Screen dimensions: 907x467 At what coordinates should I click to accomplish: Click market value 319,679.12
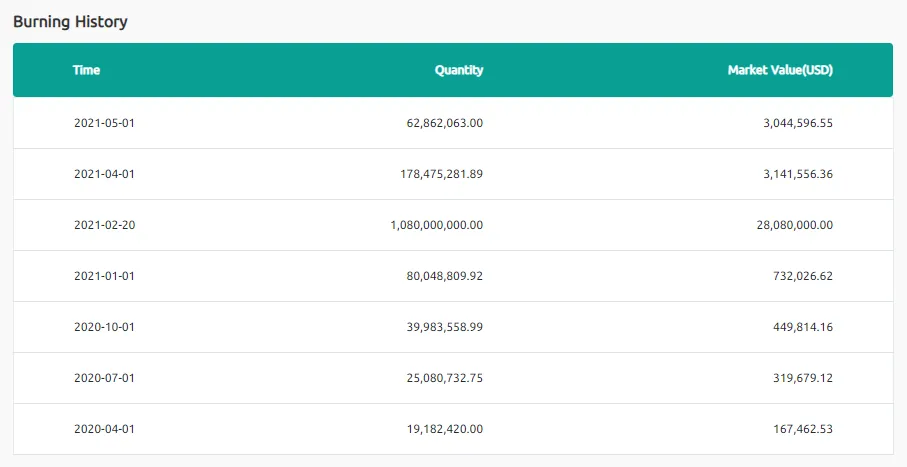pyautogui.click(x=803, y=377)
